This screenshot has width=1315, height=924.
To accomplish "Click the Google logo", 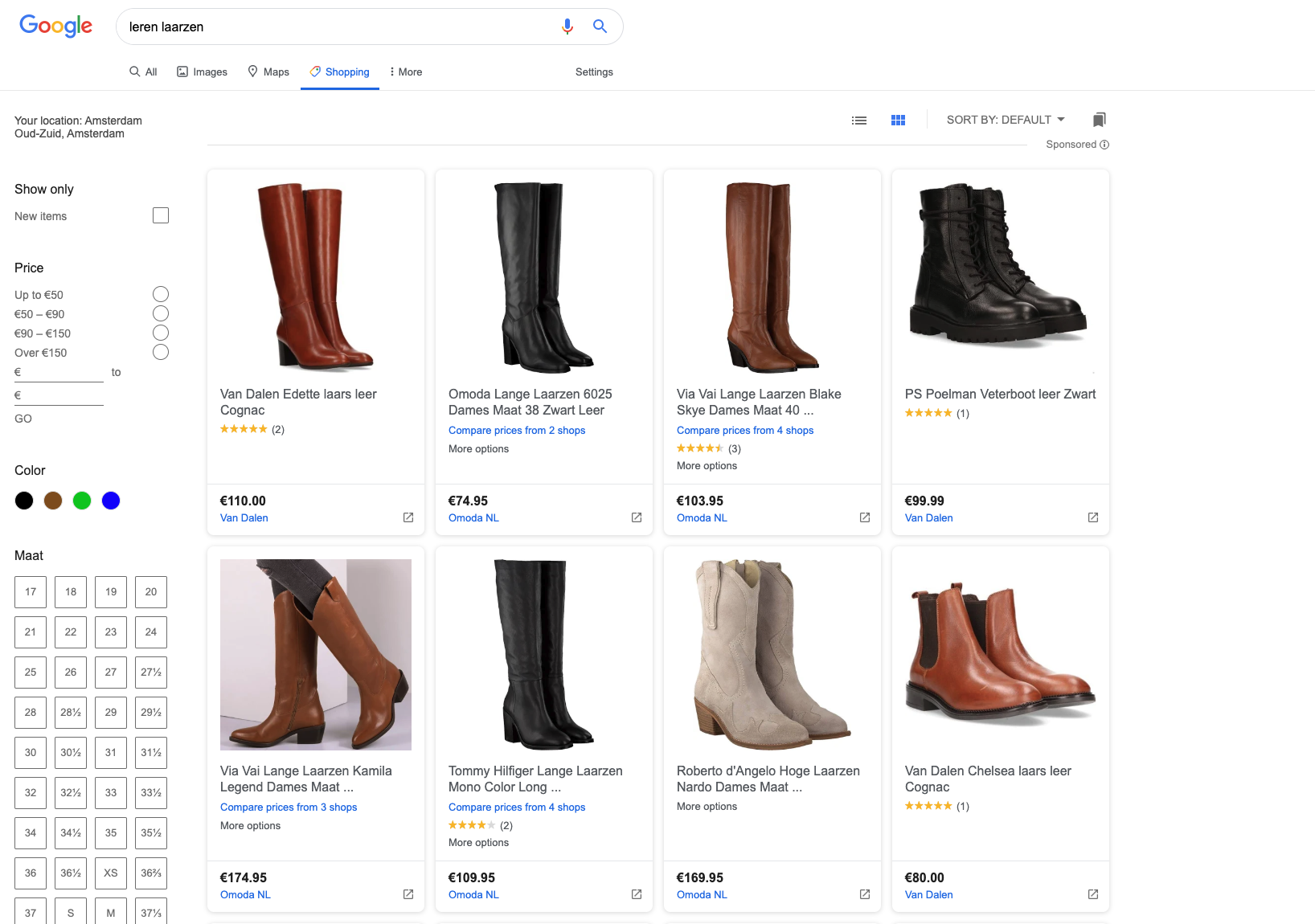I will pos(55,26).
